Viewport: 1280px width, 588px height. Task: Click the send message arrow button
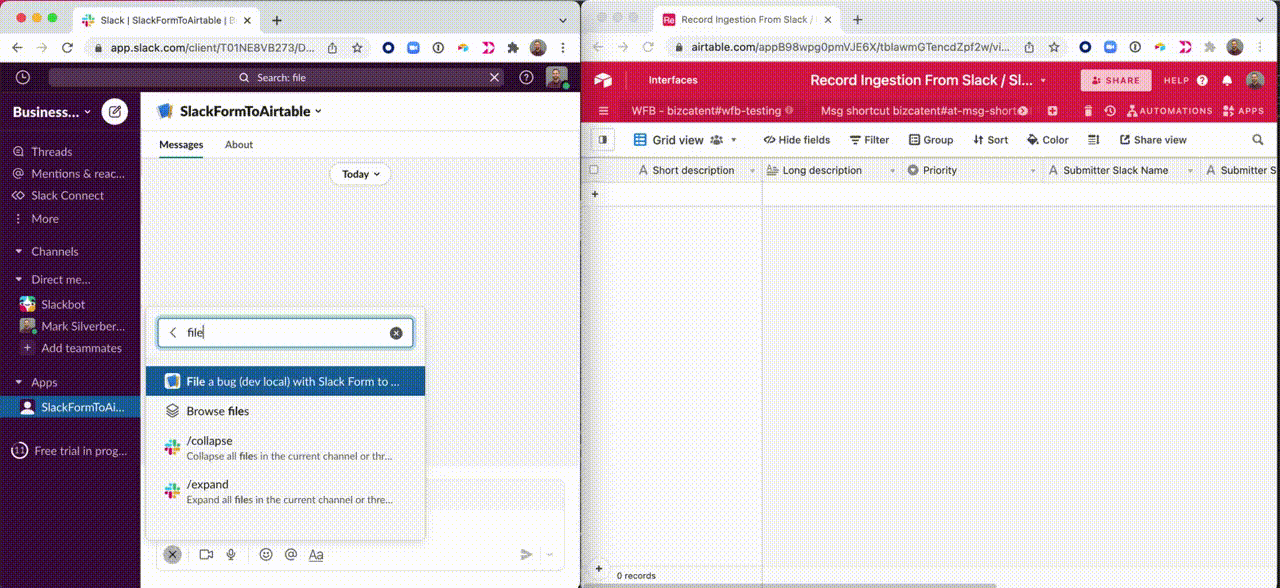pos(526,554)
